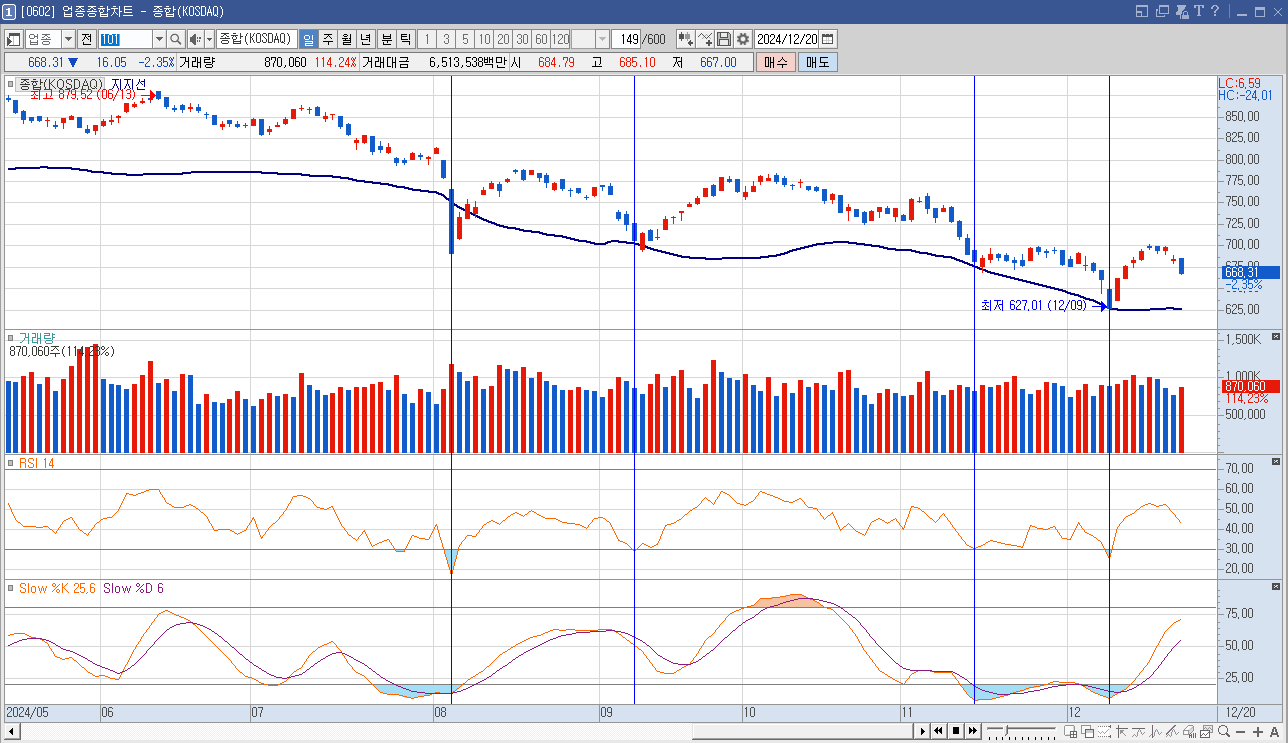The image size is (1288, 743).
Task: Click the bottom arrow-to-corner chart icon
Action: [1121, 732]
